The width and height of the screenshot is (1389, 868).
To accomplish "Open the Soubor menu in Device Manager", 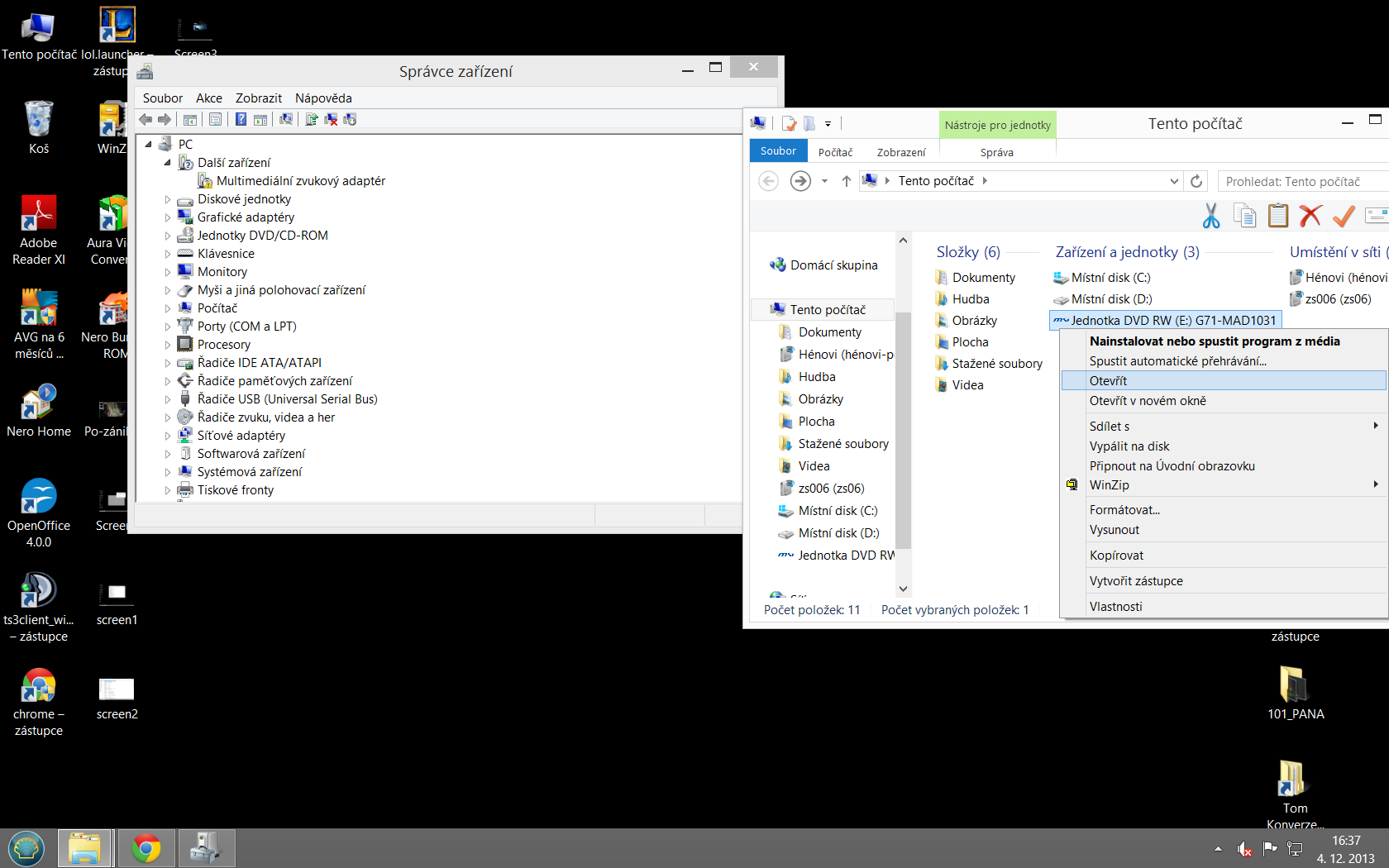I will [x=163, y=98].
